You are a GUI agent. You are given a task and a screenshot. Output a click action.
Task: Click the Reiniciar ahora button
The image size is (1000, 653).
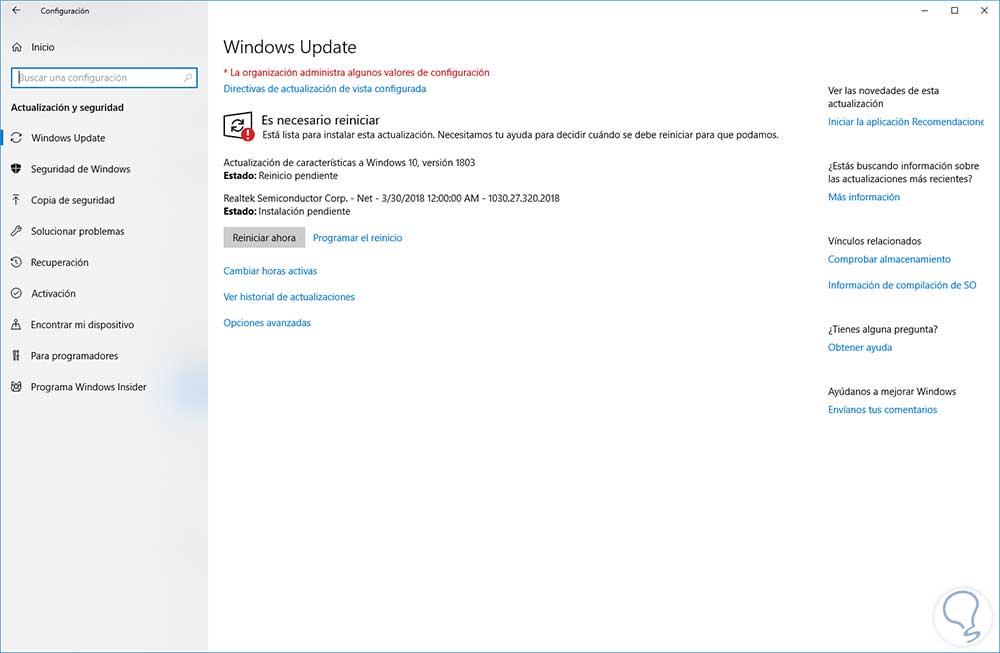pyautogui.click(x=264, y=238)
